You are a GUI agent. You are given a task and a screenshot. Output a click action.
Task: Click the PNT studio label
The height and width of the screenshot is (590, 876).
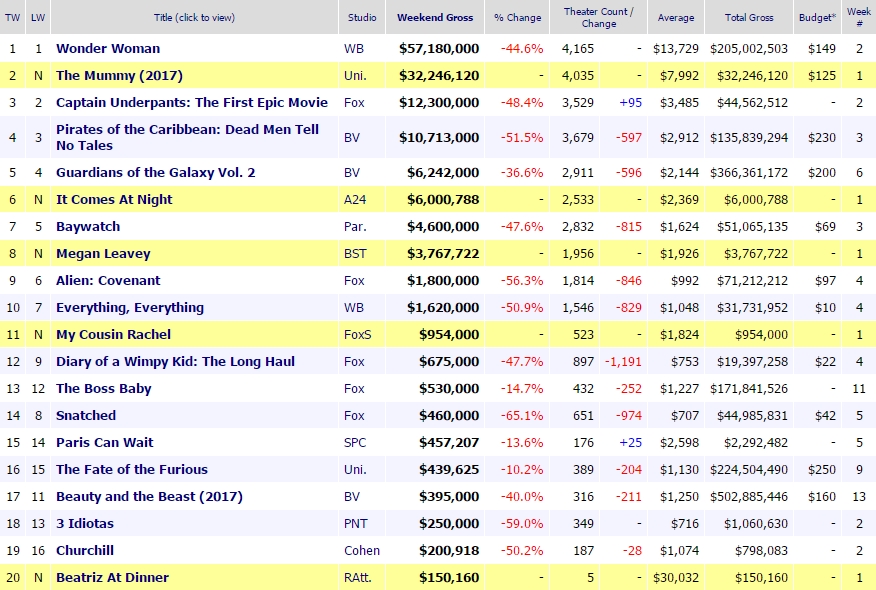[356, 524]
